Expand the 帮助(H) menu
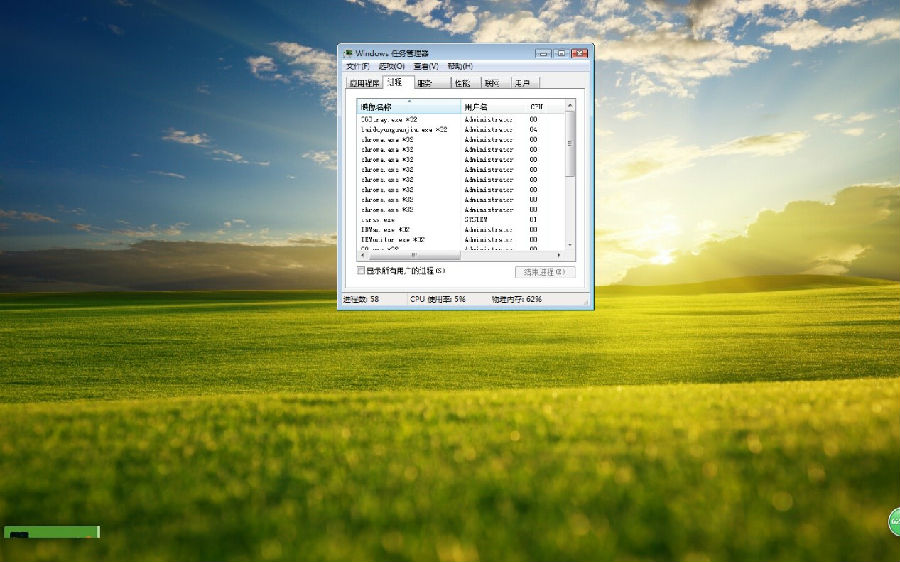900x562 pixels. tap(460, 66)
